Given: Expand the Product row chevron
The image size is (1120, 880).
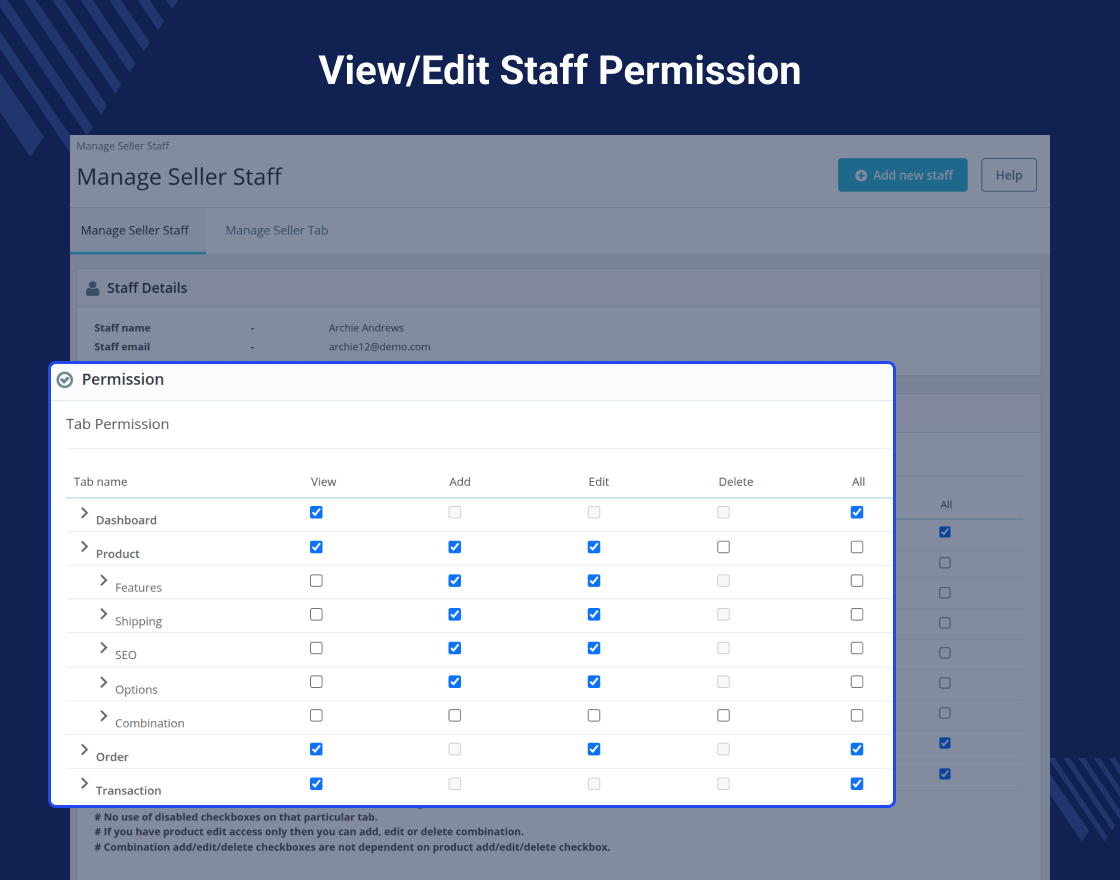Looking at the screenshot, I should [84, 546].
